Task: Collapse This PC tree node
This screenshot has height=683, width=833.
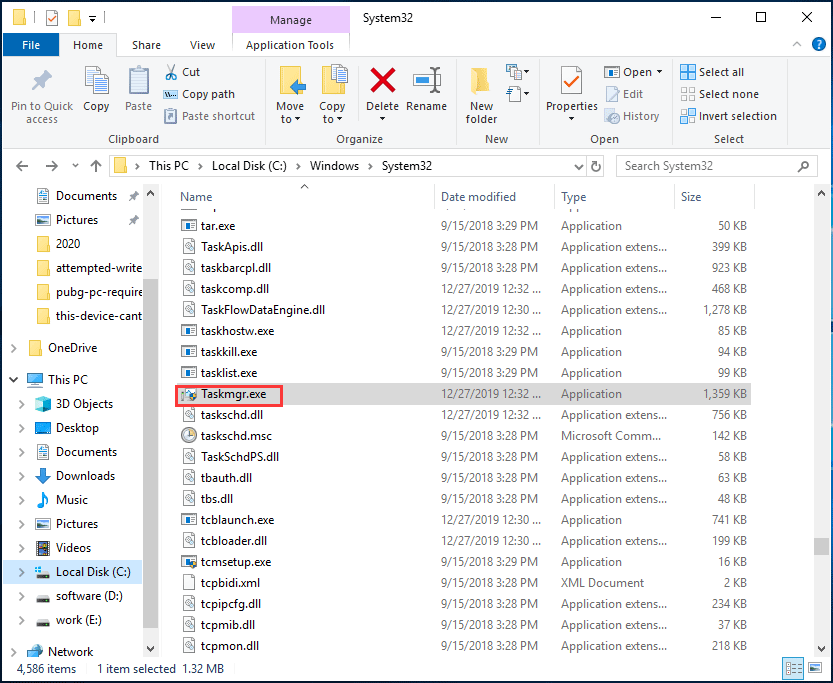Action: [14, 379]
